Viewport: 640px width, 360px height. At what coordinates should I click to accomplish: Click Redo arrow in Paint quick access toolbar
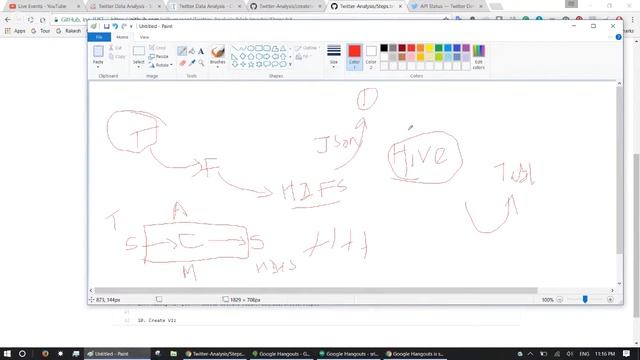point(124,26)
